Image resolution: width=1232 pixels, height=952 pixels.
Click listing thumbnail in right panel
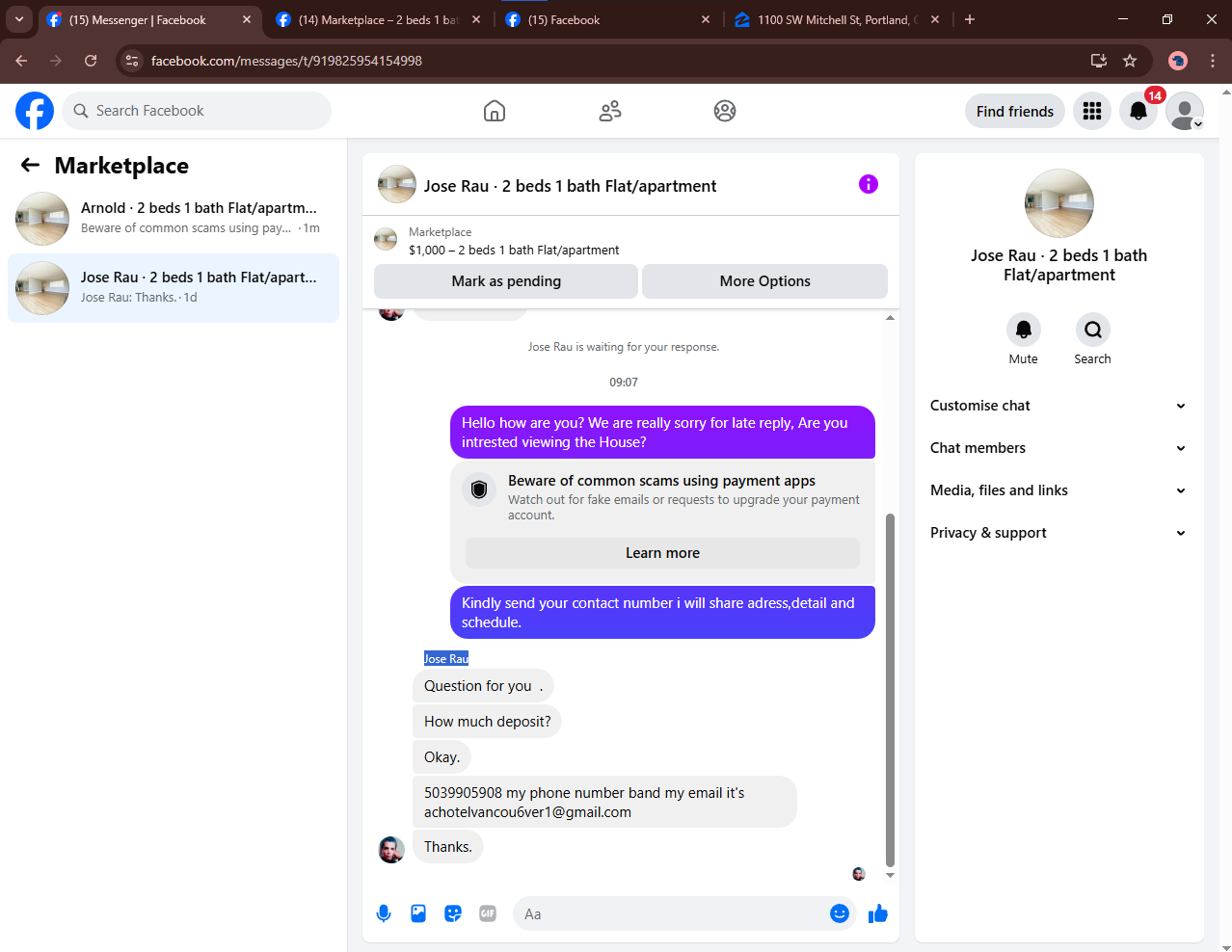coord(1059,203)
